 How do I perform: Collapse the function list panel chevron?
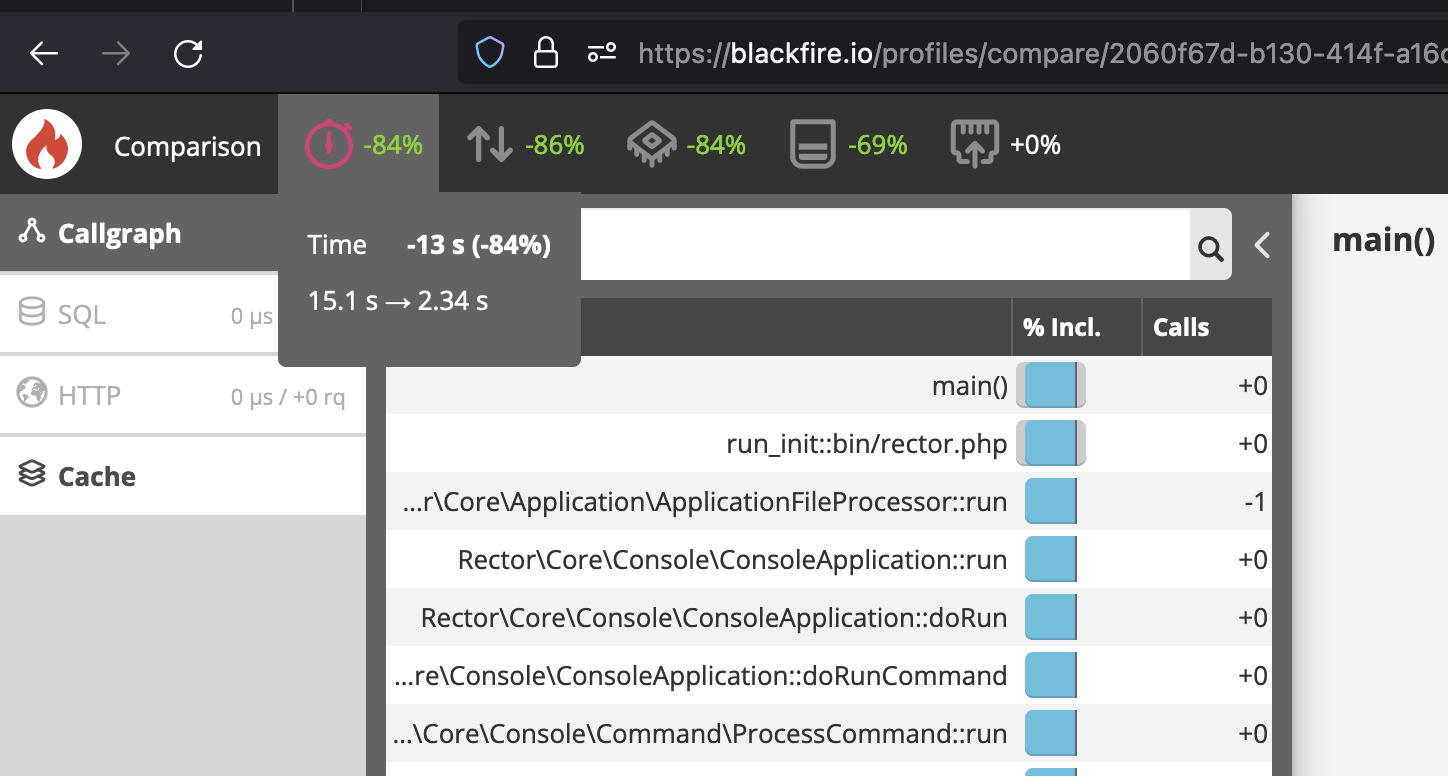1262,245
